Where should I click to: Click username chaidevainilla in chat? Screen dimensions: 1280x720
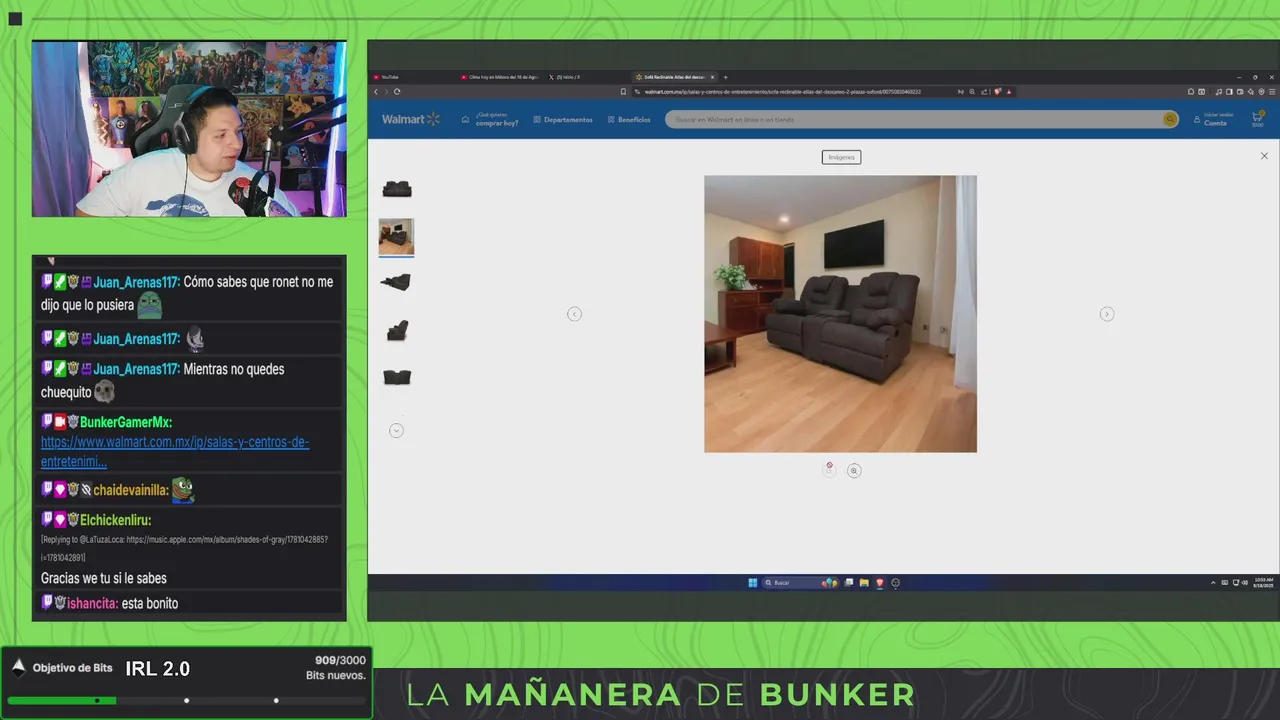pyautogui.click(x=131, y=490)
